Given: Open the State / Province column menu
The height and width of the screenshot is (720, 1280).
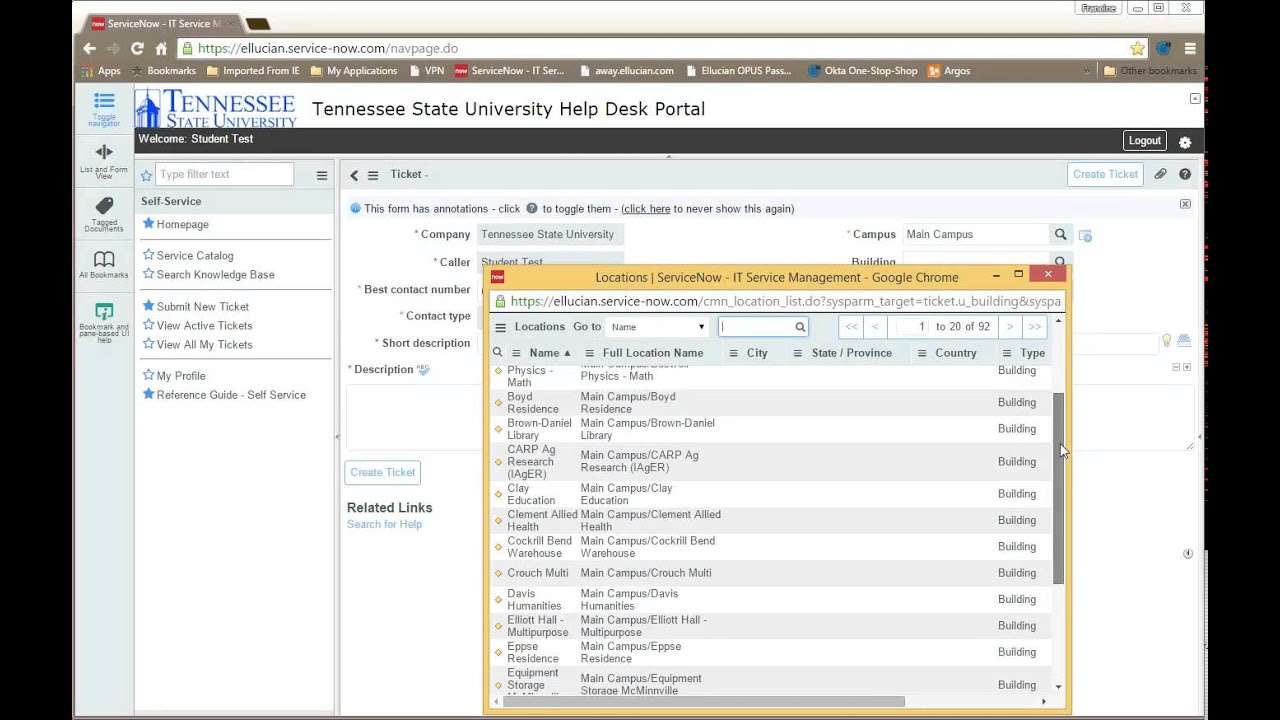Looking at the screenshot, I should pos(797,353).
